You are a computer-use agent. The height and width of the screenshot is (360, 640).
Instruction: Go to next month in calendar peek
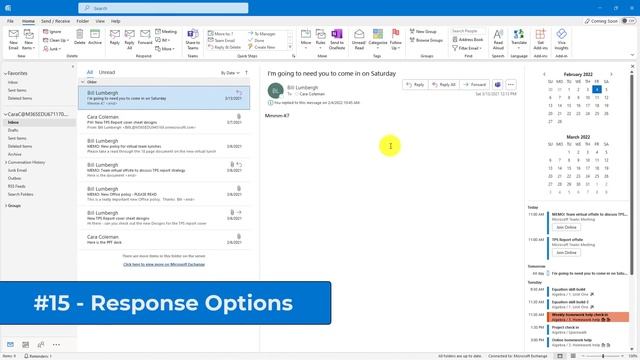click(611, 74)
